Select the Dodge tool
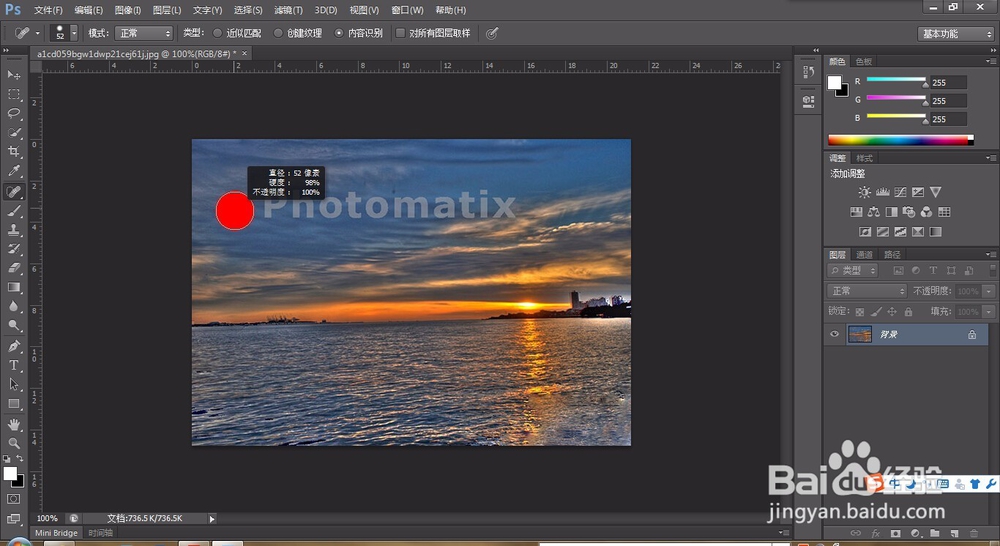The width and height of the screenshot is (1000, 546). pos(13,326)
